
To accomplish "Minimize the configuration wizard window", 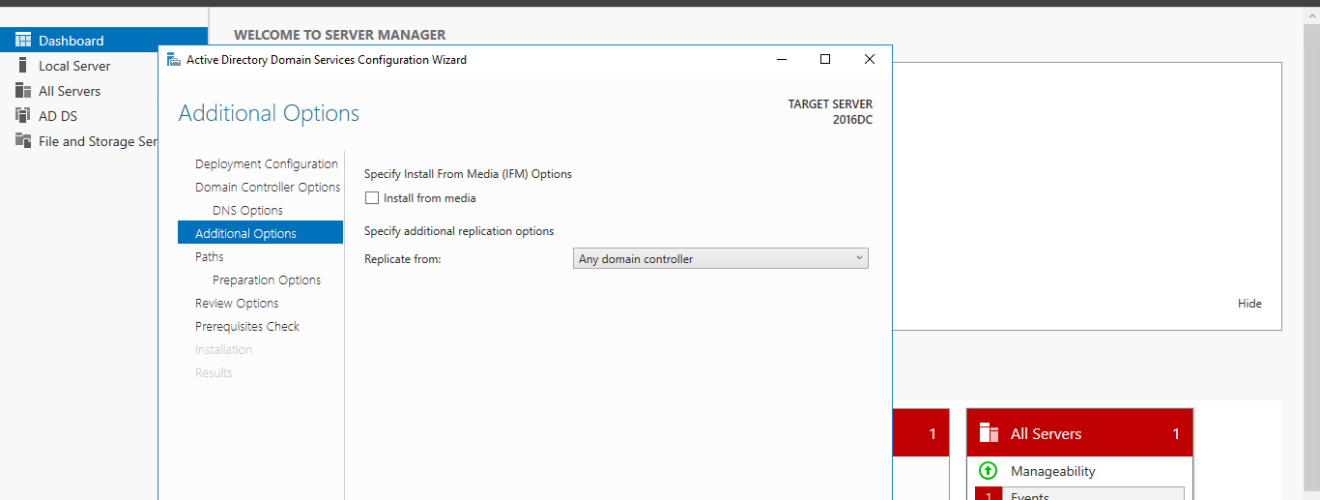I will [x=781, y=59].
